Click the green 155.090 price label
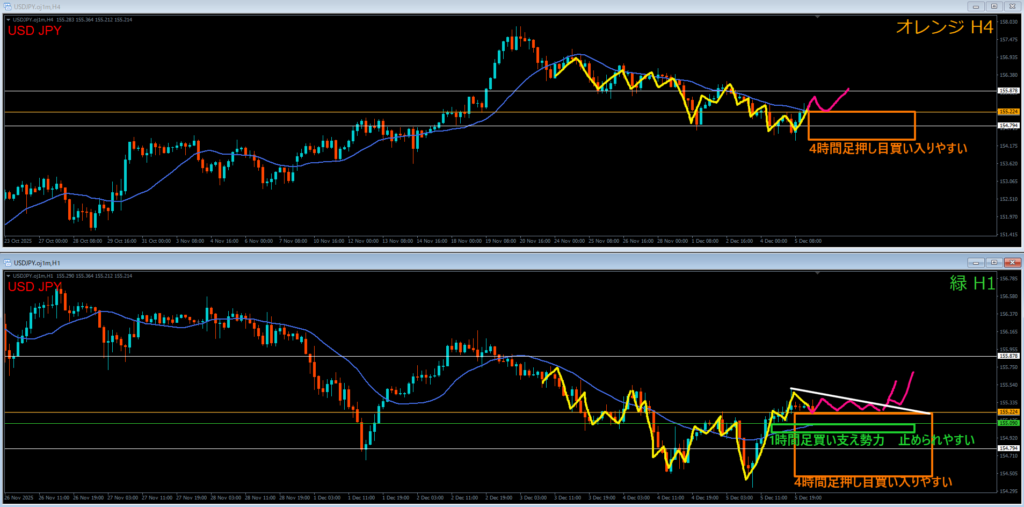Image resolution: width=1024 pixels, height=507 pixels. click(x=1008, y=423)
